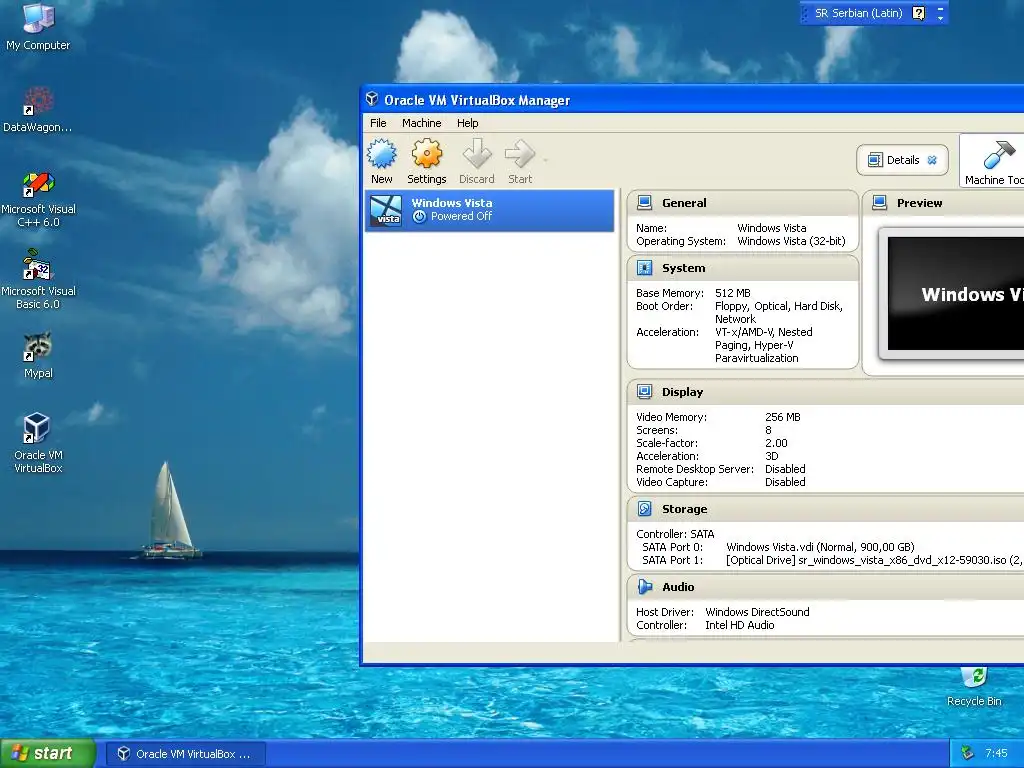Click the '256 MB' video memory value
This screenshot has width=1024, height=768.
pos(782,417)
